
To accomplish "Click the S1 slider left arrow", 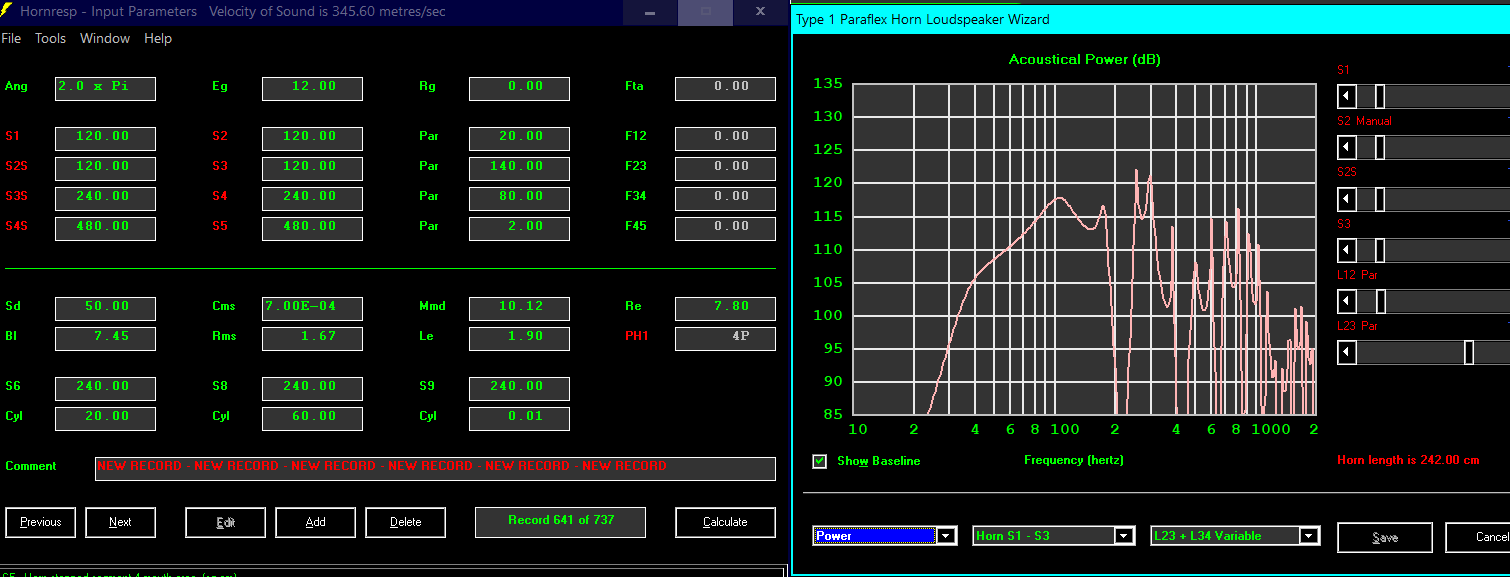I will tap(1347, 96).
